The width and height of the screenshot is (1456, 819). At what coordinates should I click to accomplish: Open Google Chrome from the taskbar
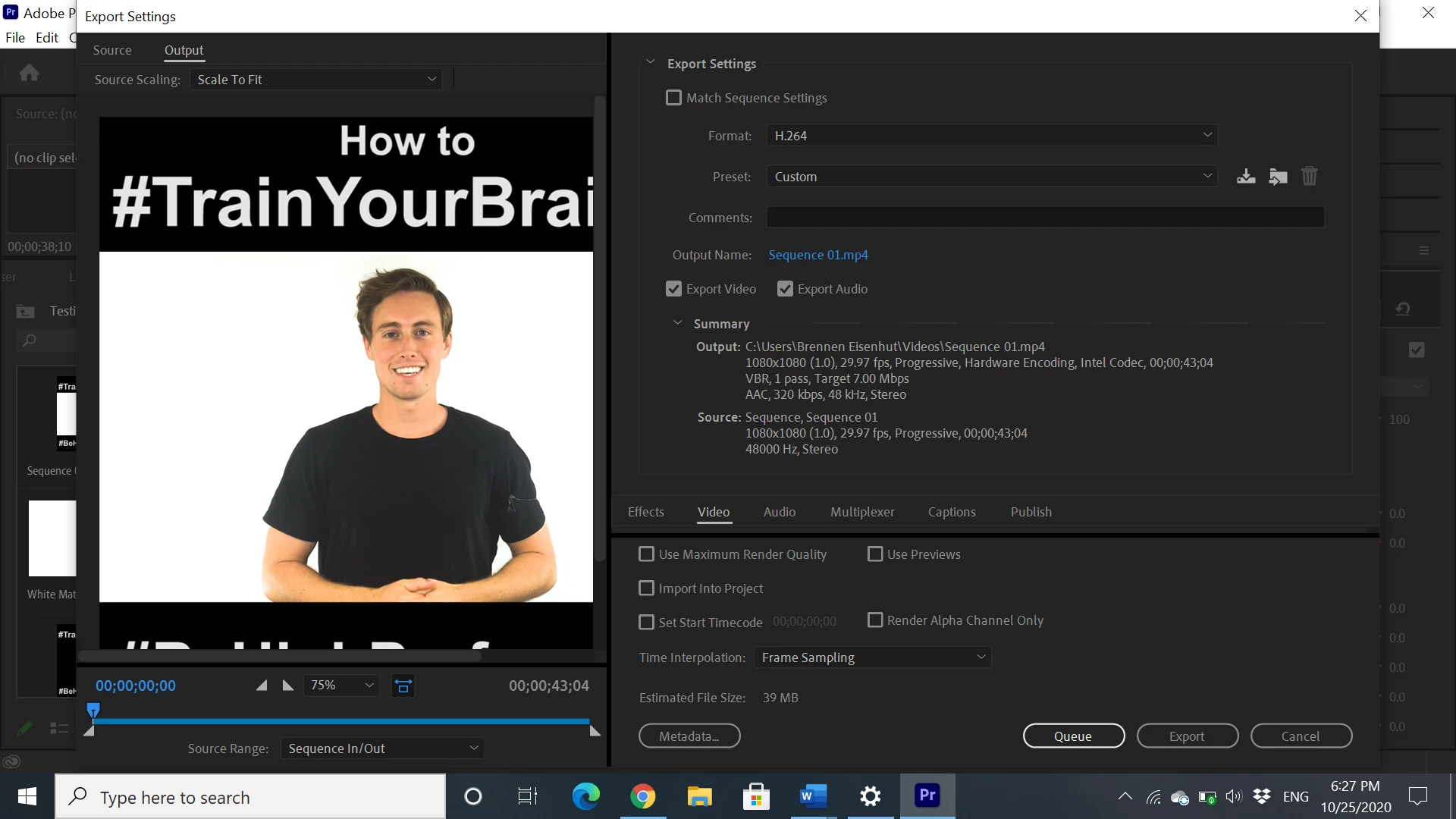tap(643, 796)
